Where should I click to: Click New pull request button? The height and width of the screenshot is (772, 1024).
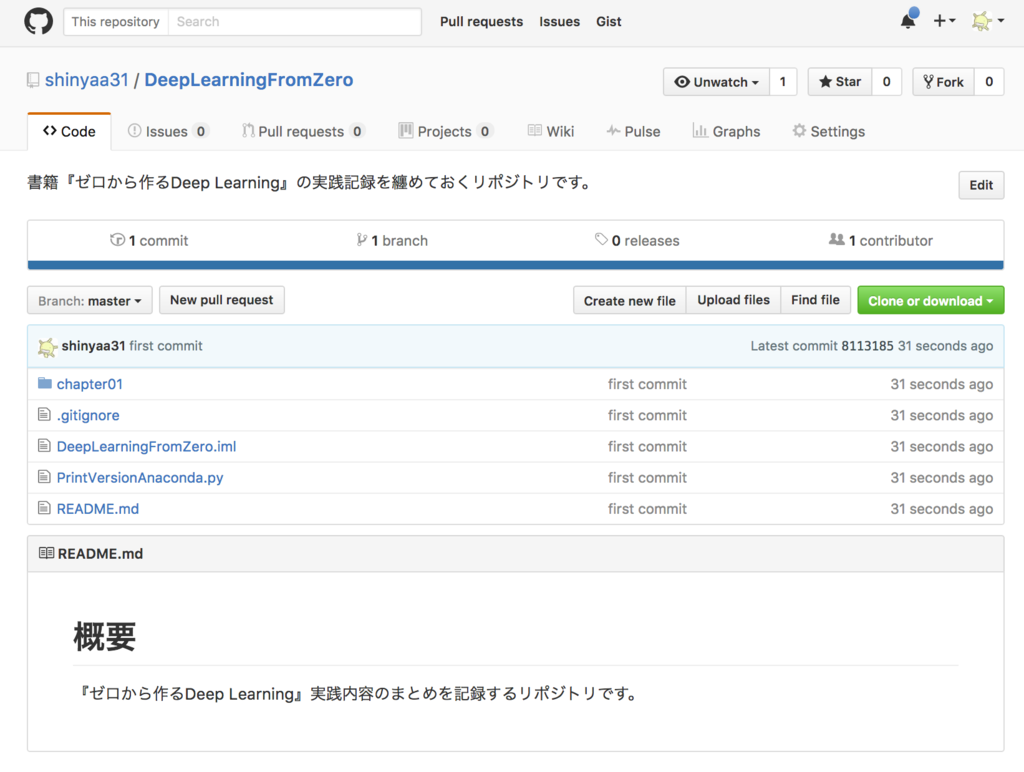click(222, 300)
